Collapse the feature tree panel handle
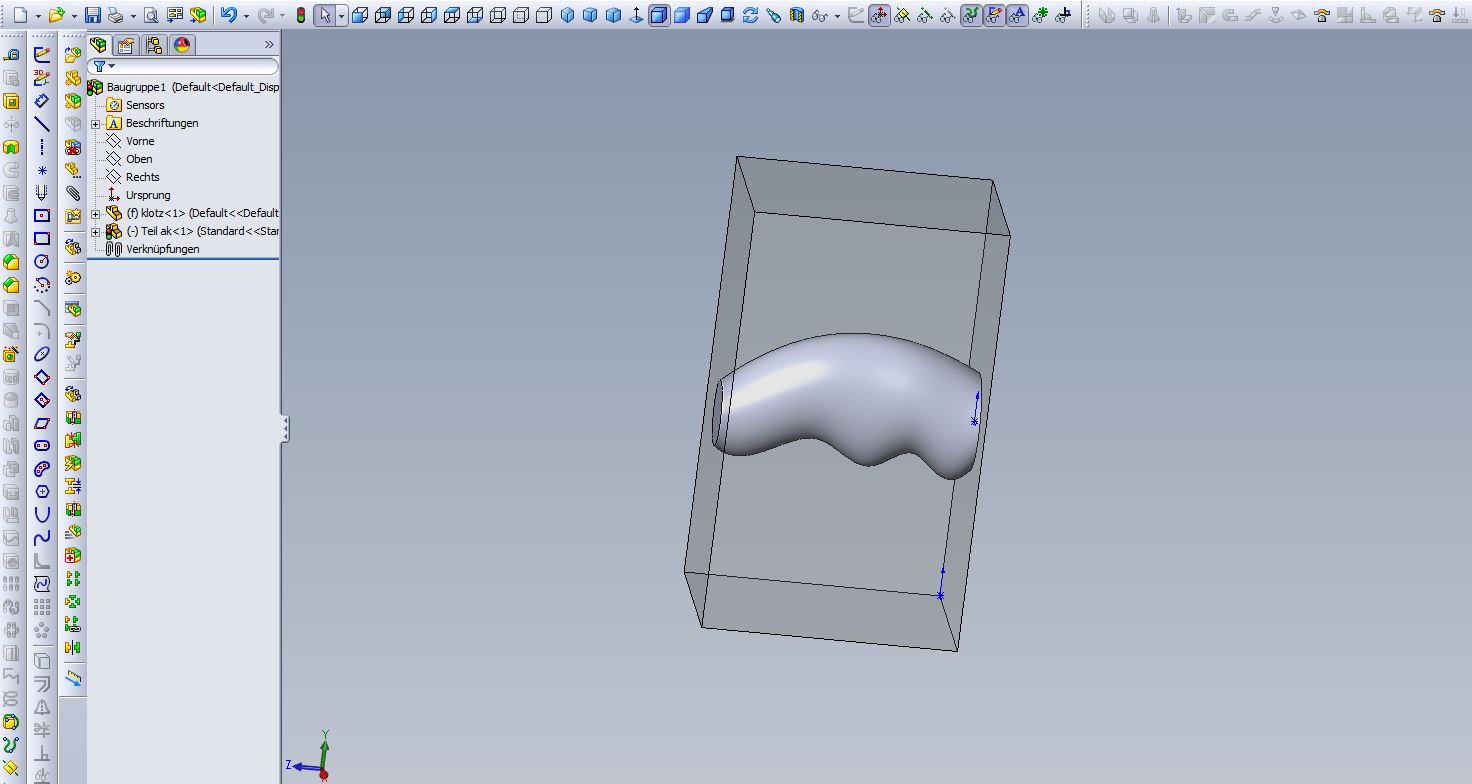Screen dimensions: 1472x784 click(285, 429)
